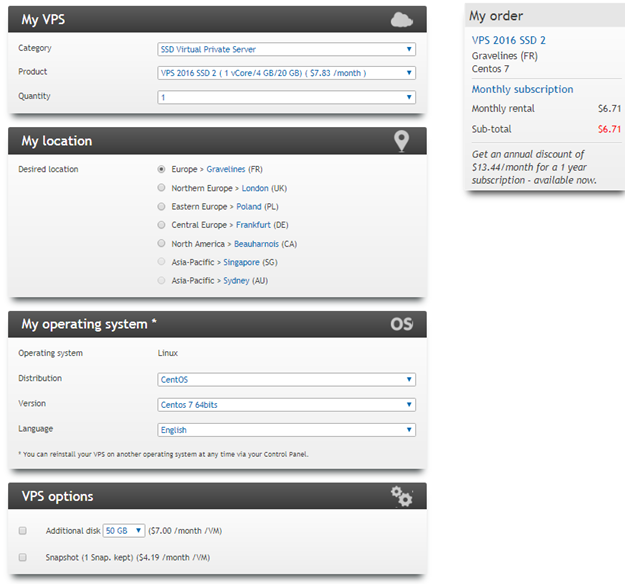
Task: Click the Desired location label
Action: tap(48, 169)
